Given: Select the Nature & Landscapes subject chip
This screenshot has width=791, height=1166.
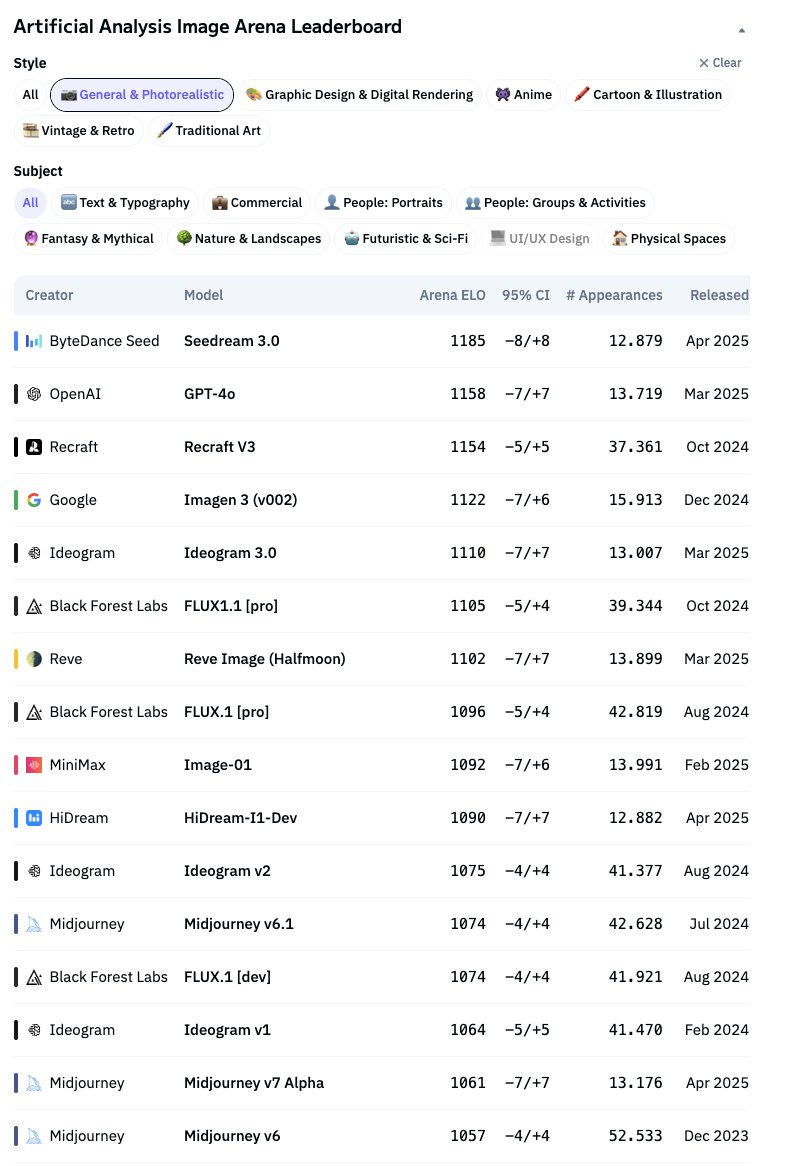Looking at the screenshot, I should (x=249, y=239).
